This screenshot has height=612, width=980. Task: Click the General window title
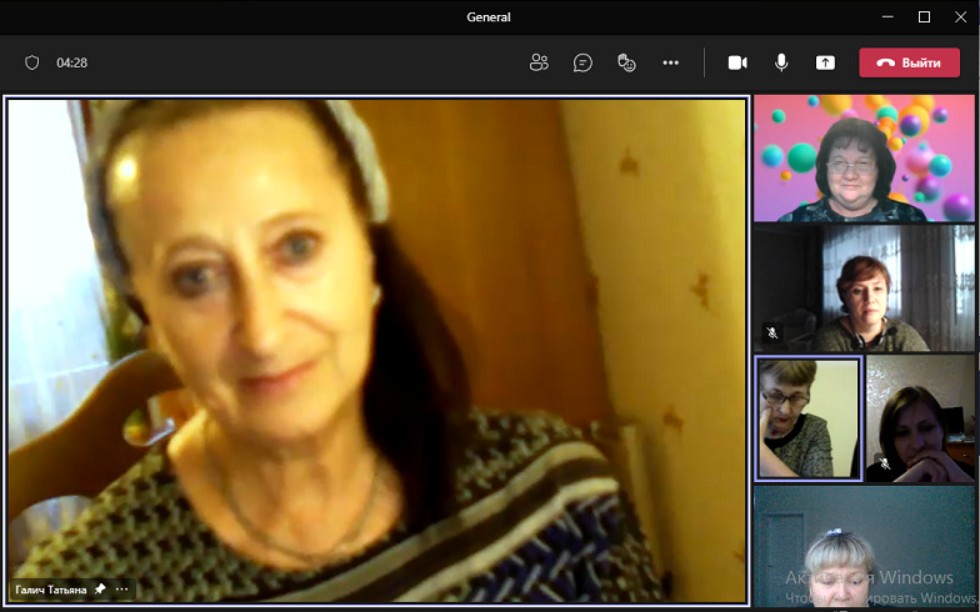click(489, 17)
